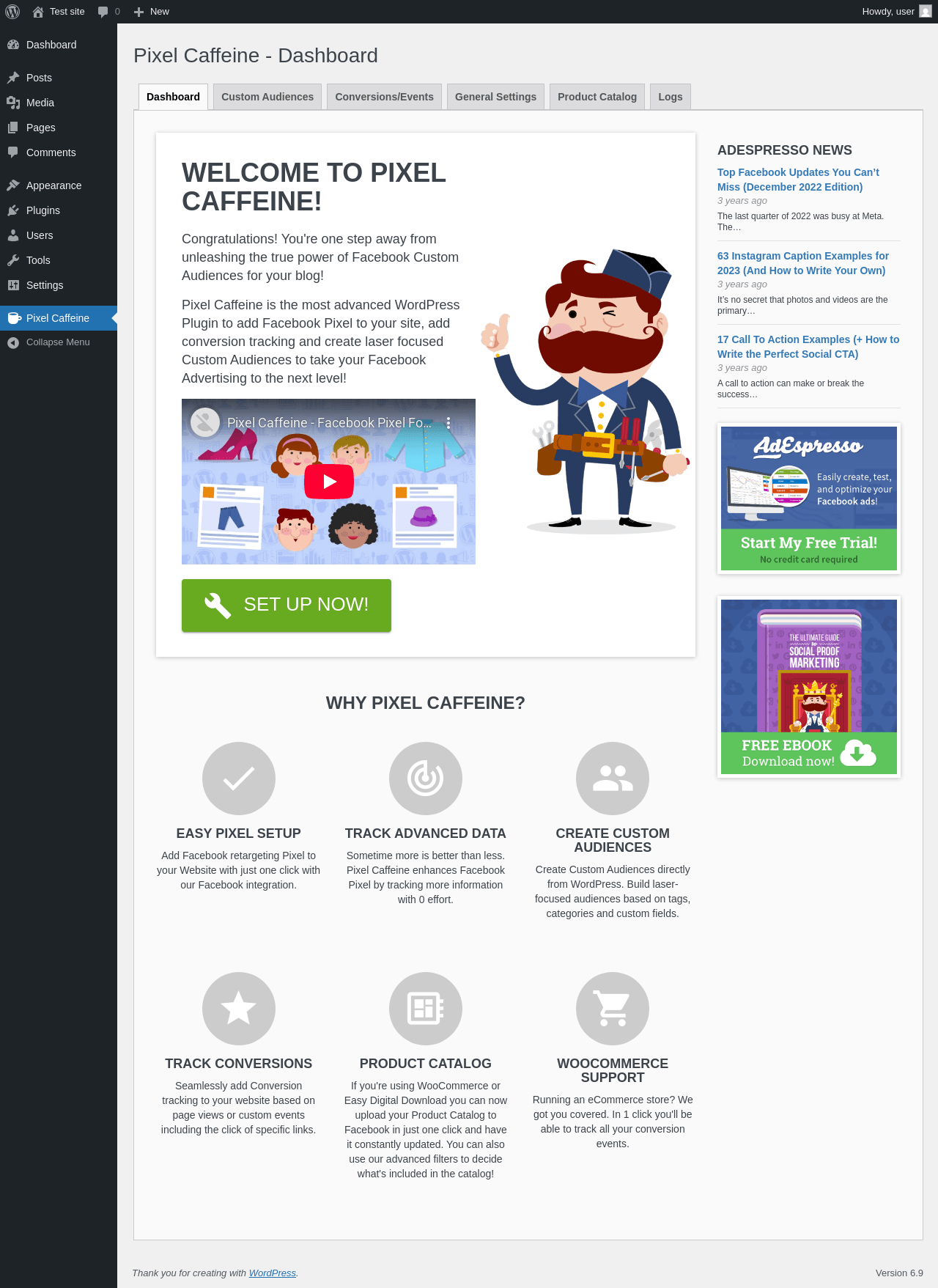
Task: Open the comments bubble in admin bar
Action: (103, 12)
